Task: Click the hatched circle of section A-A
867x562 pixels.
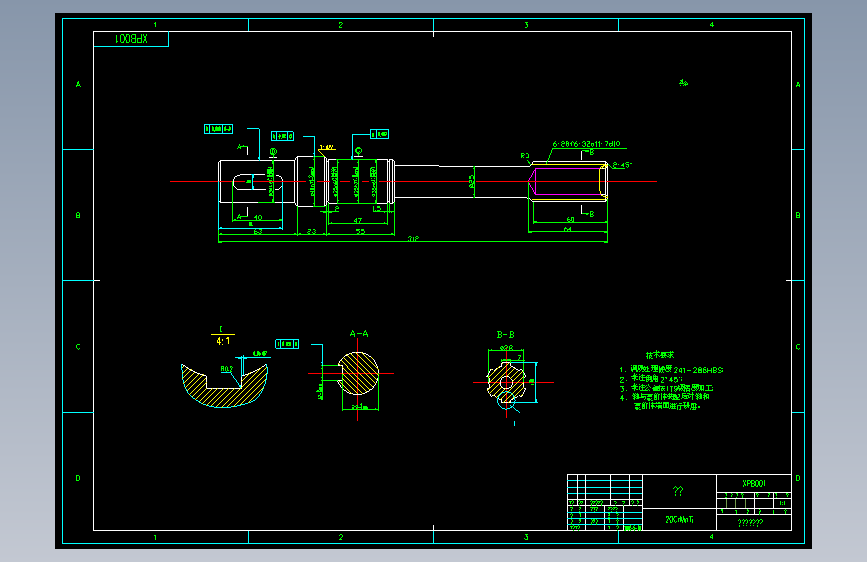Action: click(x=358, y=373)
